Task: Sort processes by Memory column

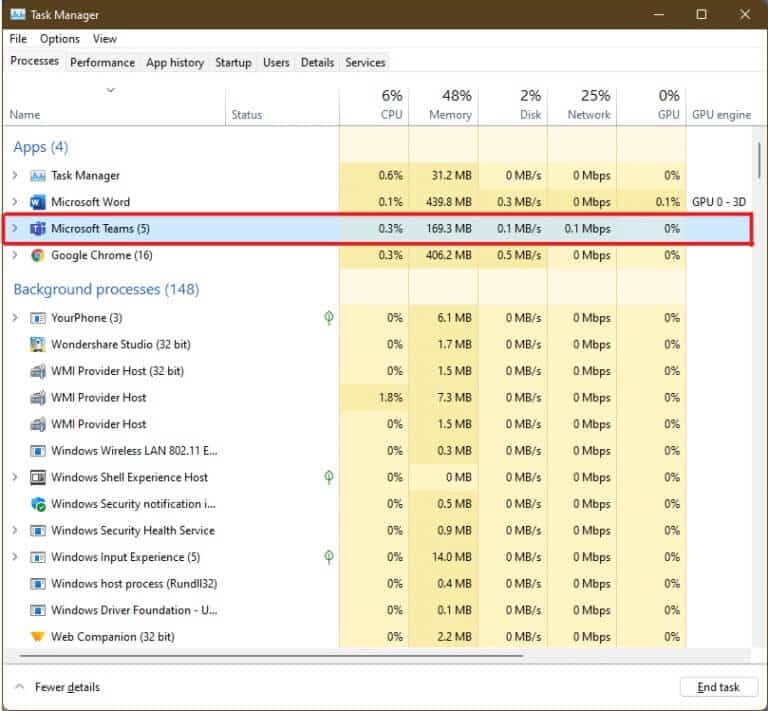Action: [x=444, y=105]
